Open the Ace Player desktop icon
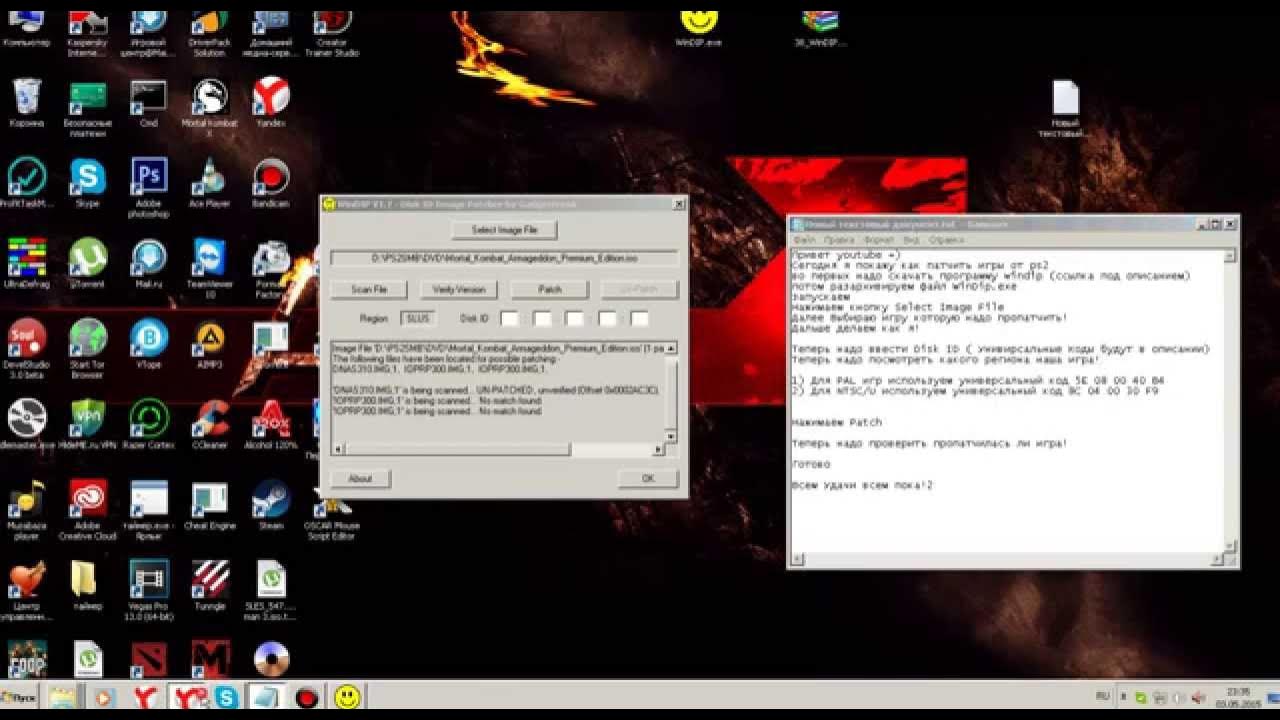 [210, 184]
